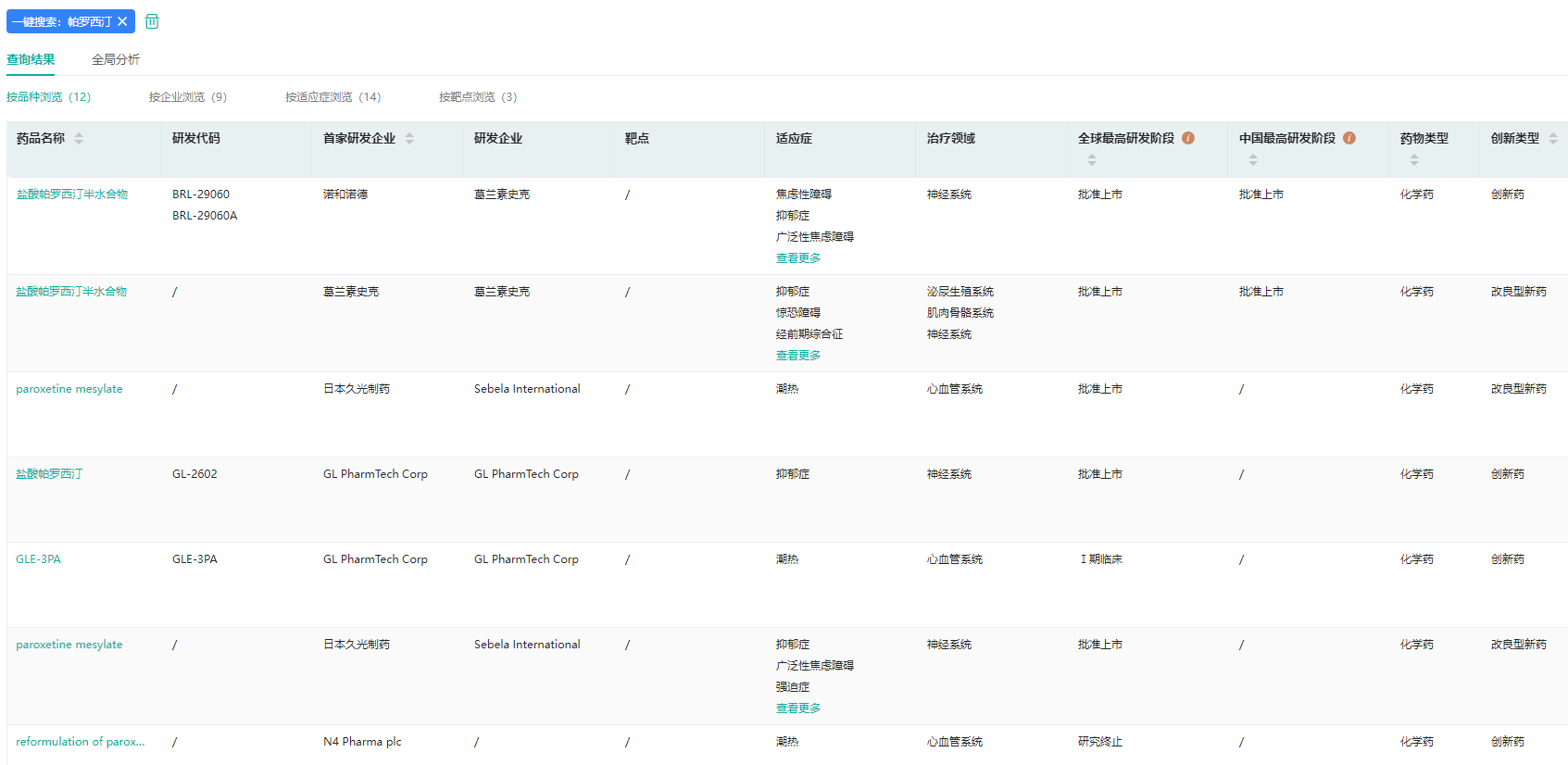1568x765 pixels.
Task: Sort by 全球最高研发阶段 arrows
Action: (x=1092, y=159)
